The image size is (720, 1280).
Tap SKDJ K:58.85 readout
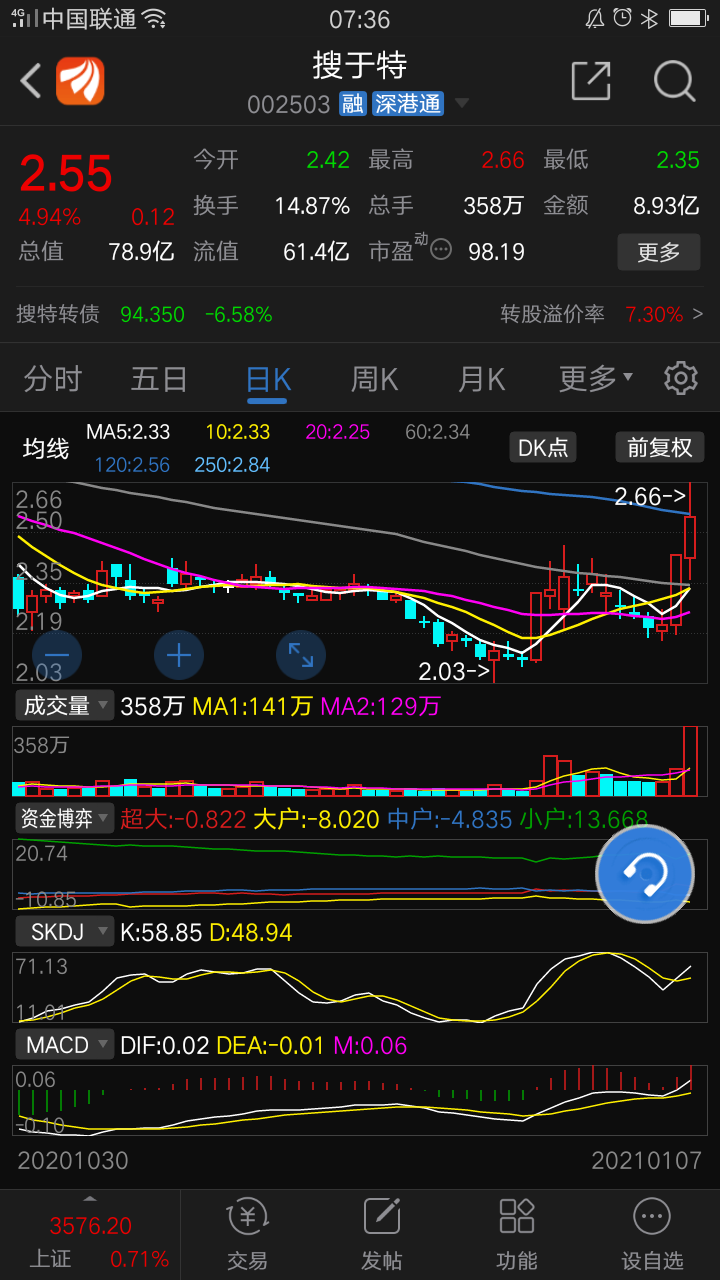[x=161, y=933]
